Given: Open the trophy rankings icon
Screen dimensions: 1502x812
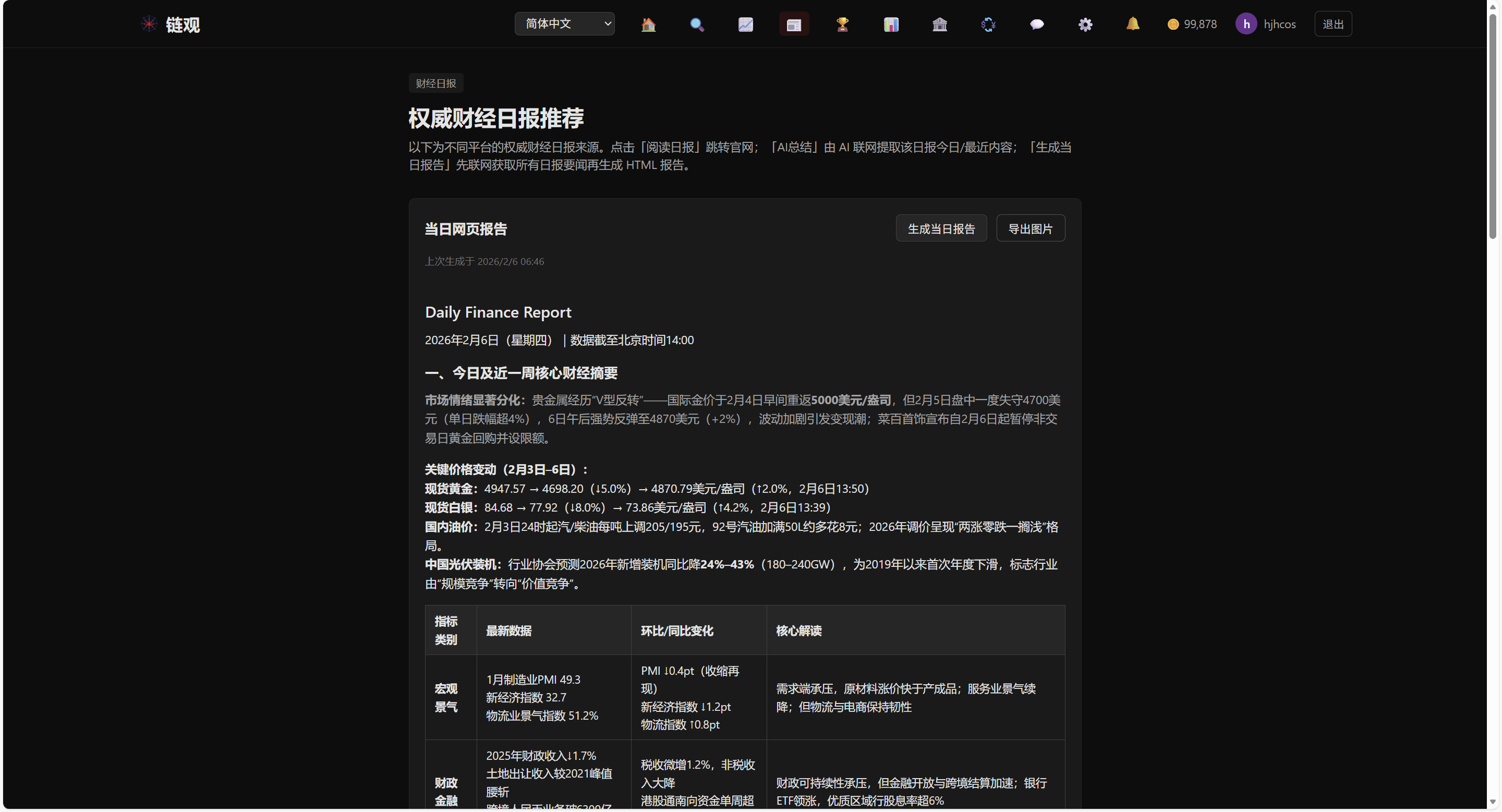Looking at the screenshot, I should [x=842, y=25].
